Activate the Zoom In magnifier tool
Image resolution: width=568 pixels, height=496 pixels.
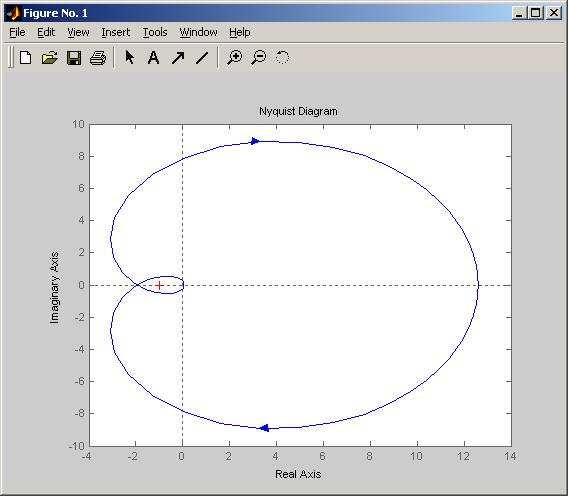[235, 58]
